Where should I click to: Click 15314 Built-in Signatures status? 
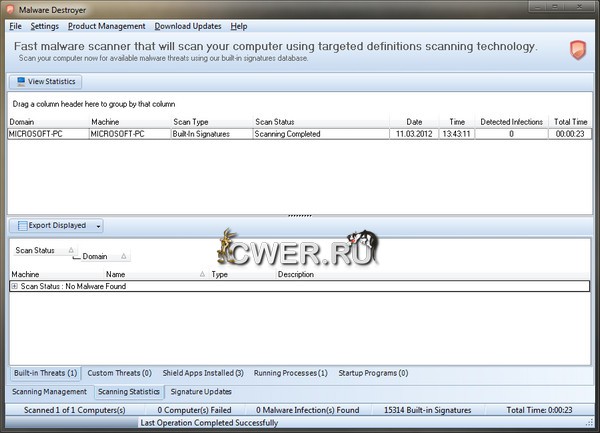tap(427, 410)
